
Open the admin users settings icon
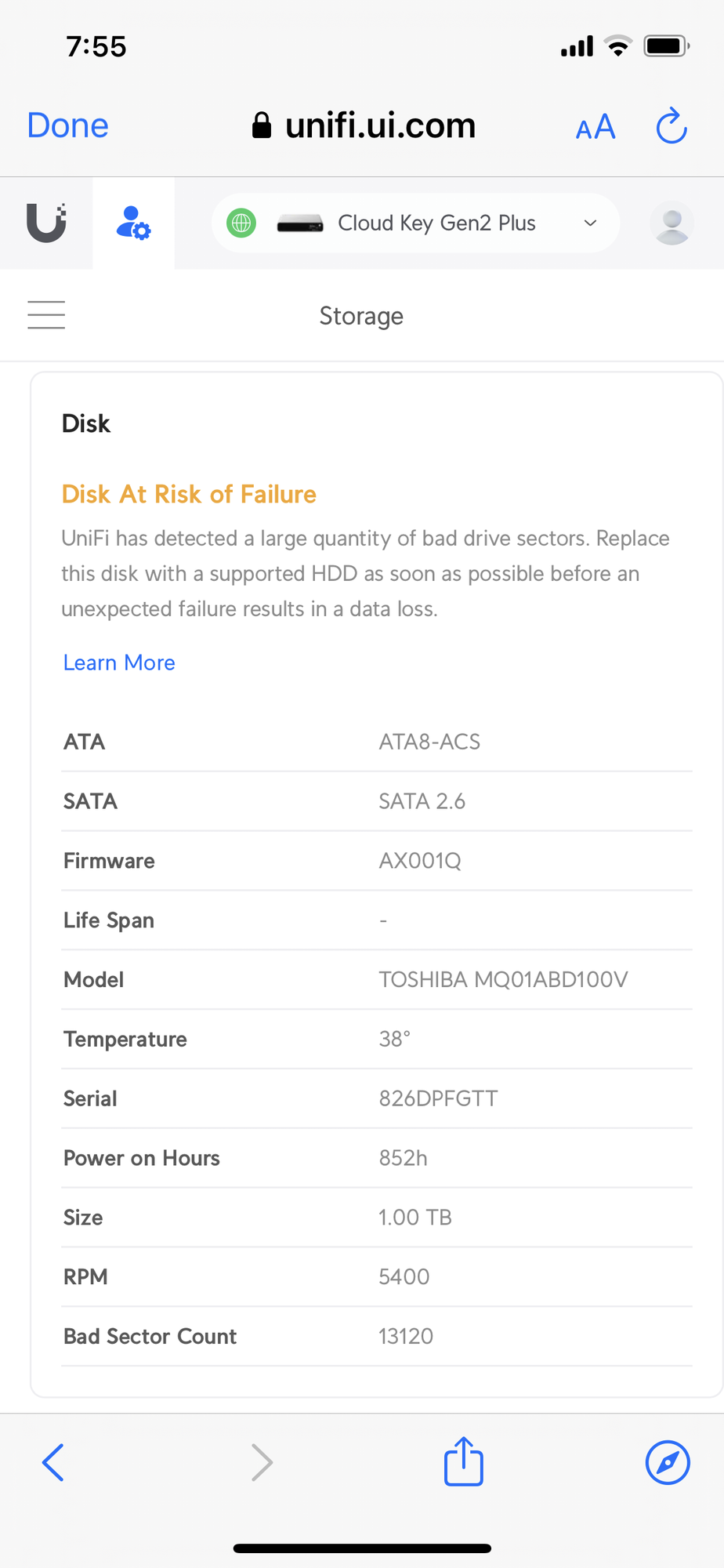(x=133, y=223)
